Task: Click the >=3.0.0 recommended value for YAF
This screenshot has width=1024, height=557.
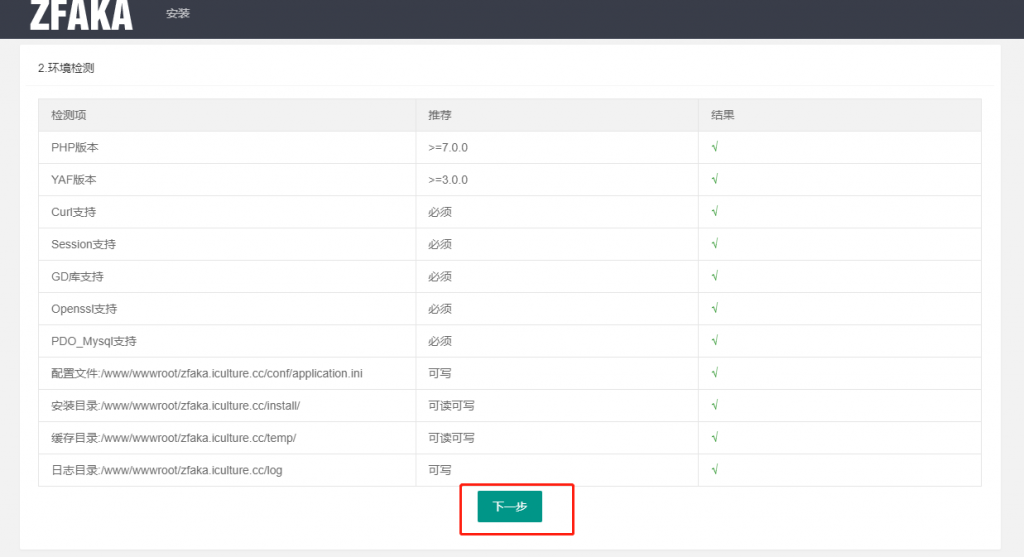Action: pos(448,180)
